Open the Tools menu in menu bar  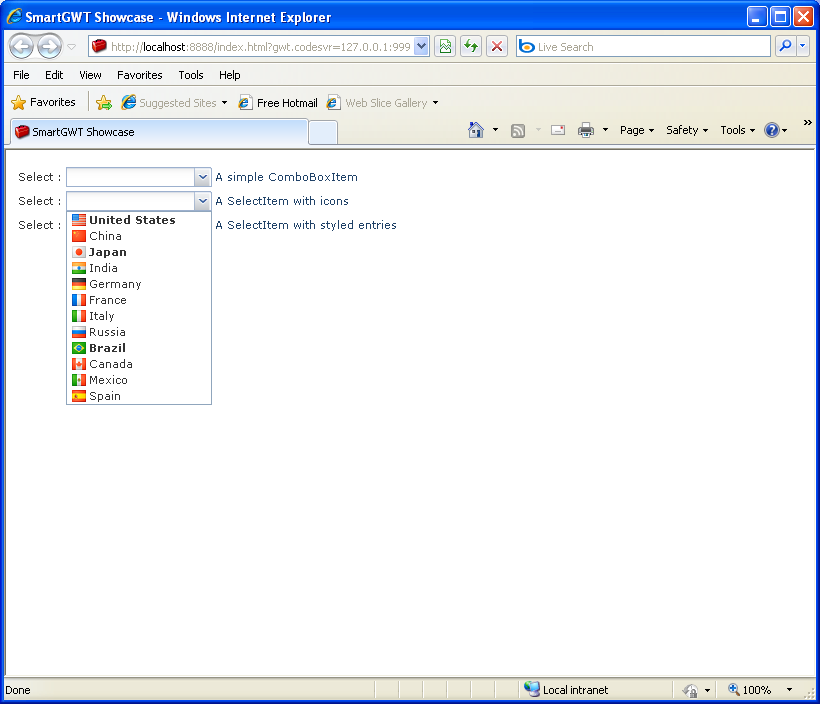191,75
